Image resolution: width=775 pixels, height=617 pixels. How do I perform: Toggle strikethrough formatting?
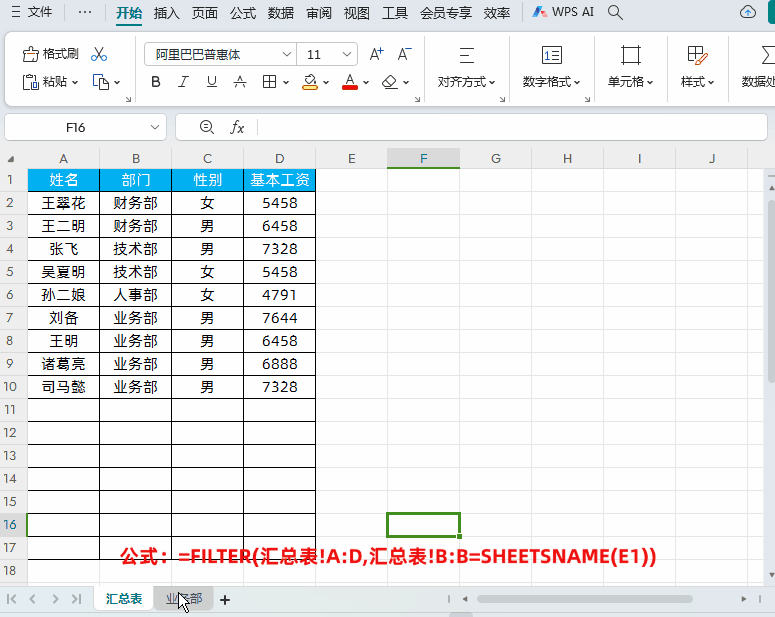coord(240,82)
